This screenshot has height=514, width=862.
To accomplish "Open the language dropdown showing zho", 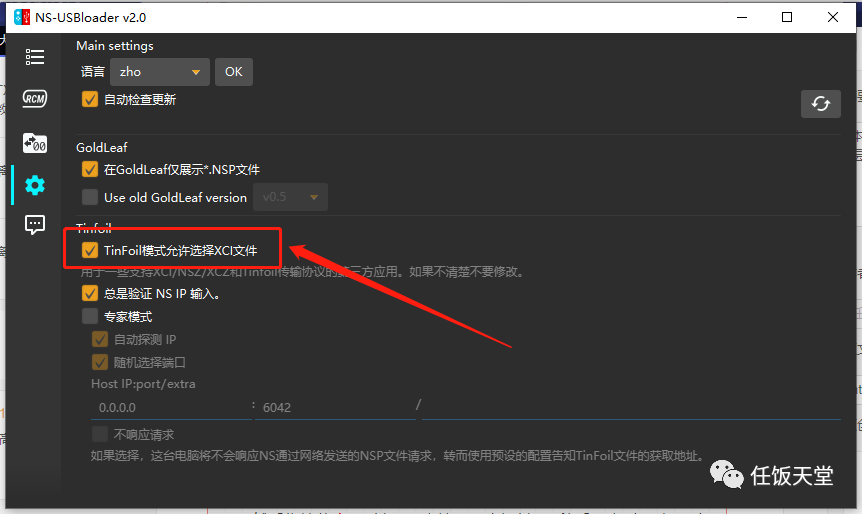I will point(159,72).
